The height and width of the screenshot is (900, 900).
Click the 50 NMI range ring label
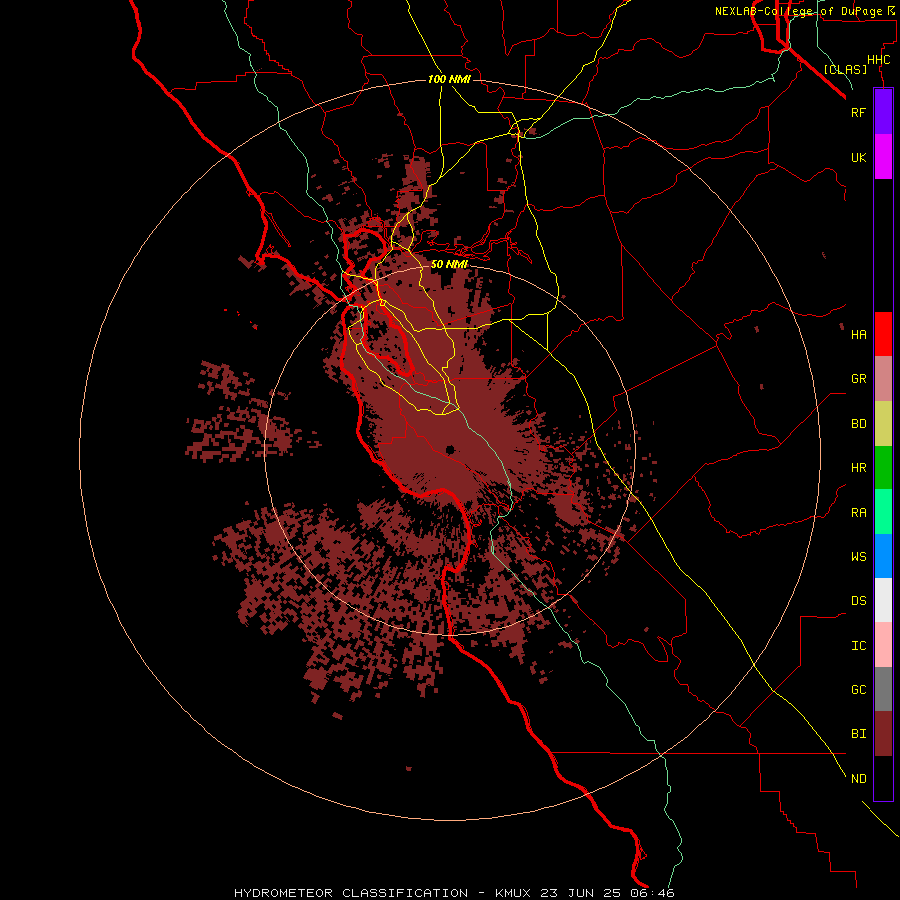[x=449, y=265]
